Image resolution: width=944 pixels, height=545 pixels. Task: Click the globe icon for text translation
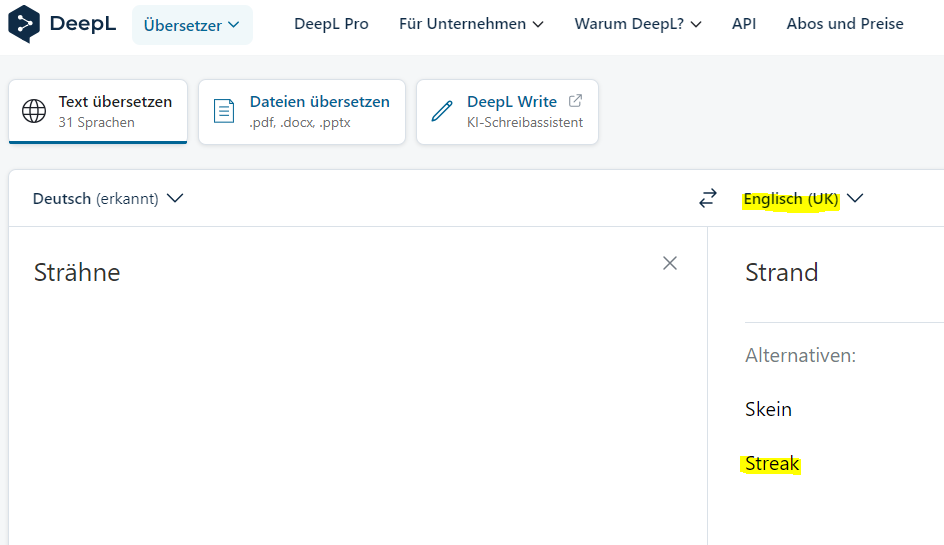point(34,112)
